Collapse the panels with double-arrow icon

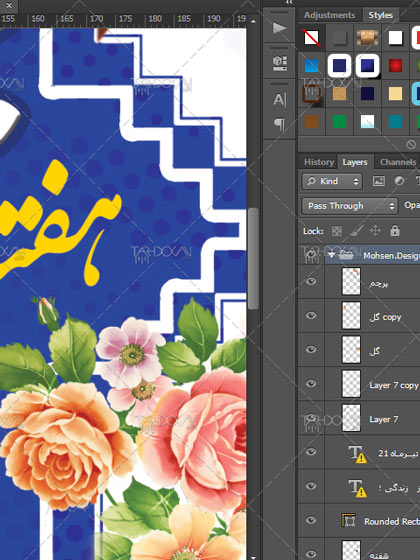point(289,2)
